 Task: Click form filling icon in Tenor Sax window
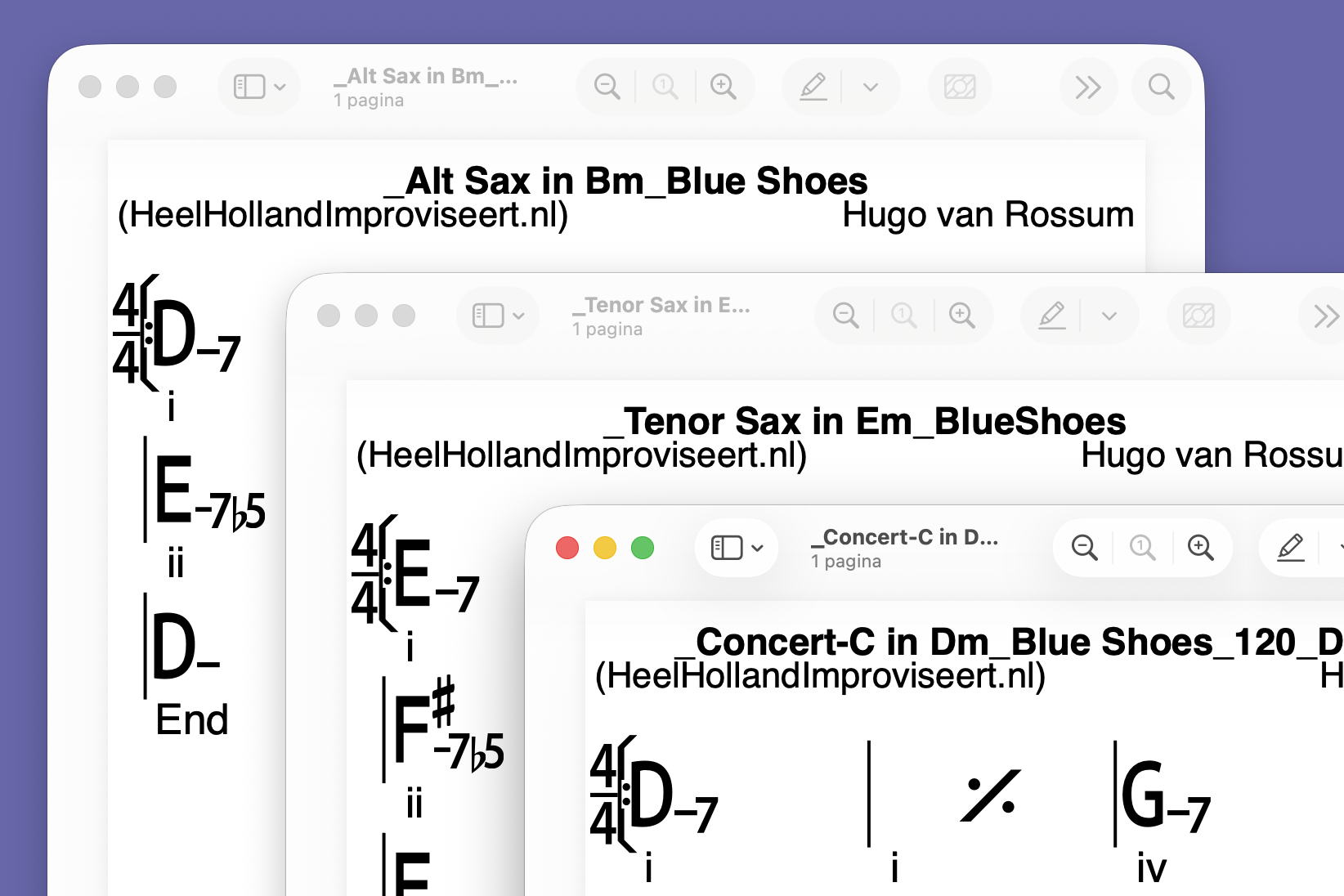1198,316
